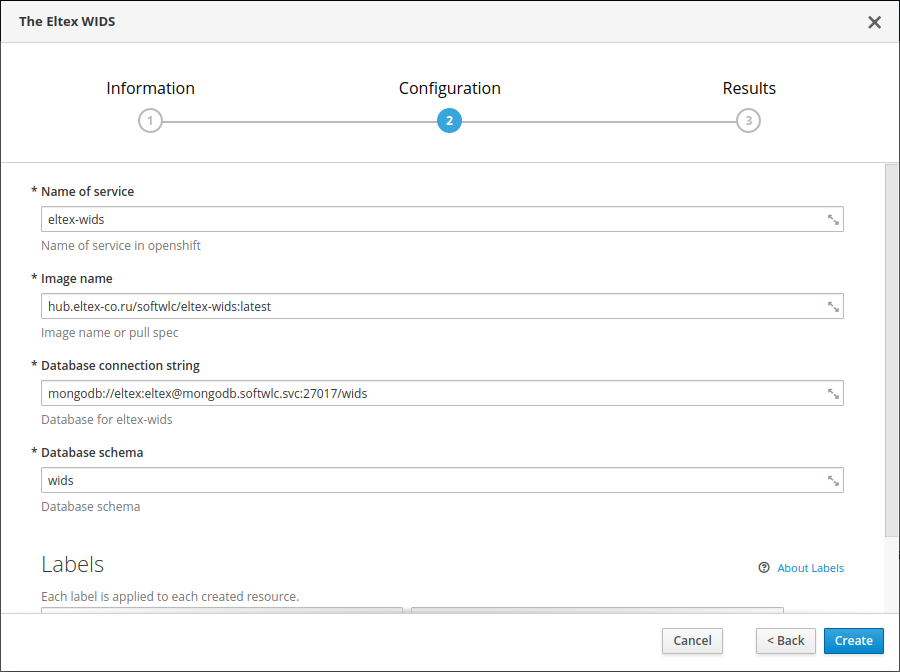
Task: Go to step 1 Information circle
Action: pyautogui.click(x=150, y=121)
